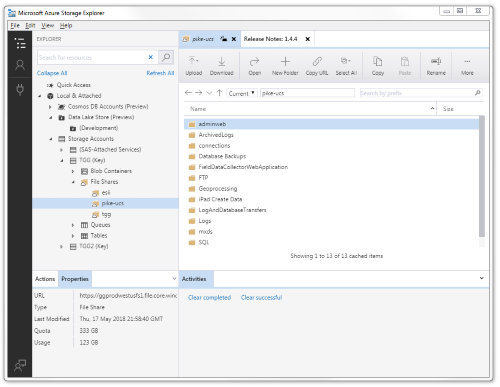Go up one level with up arrow
Screen dimensions: 500x387
tap(219, 93)
